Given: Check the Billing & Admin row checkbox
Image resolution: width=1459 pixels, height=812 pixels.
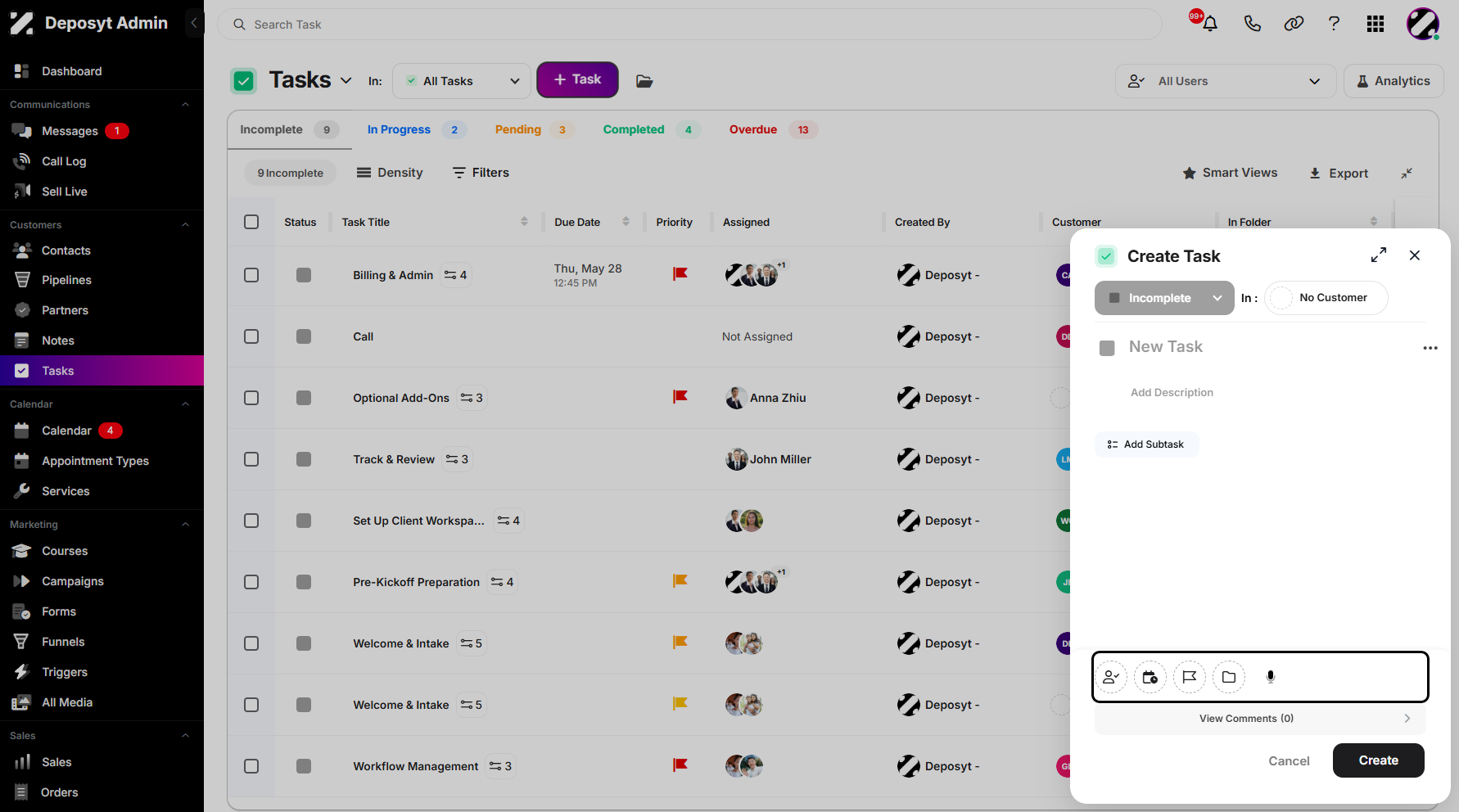Looking at the screenshot, I should coord(251,275).
